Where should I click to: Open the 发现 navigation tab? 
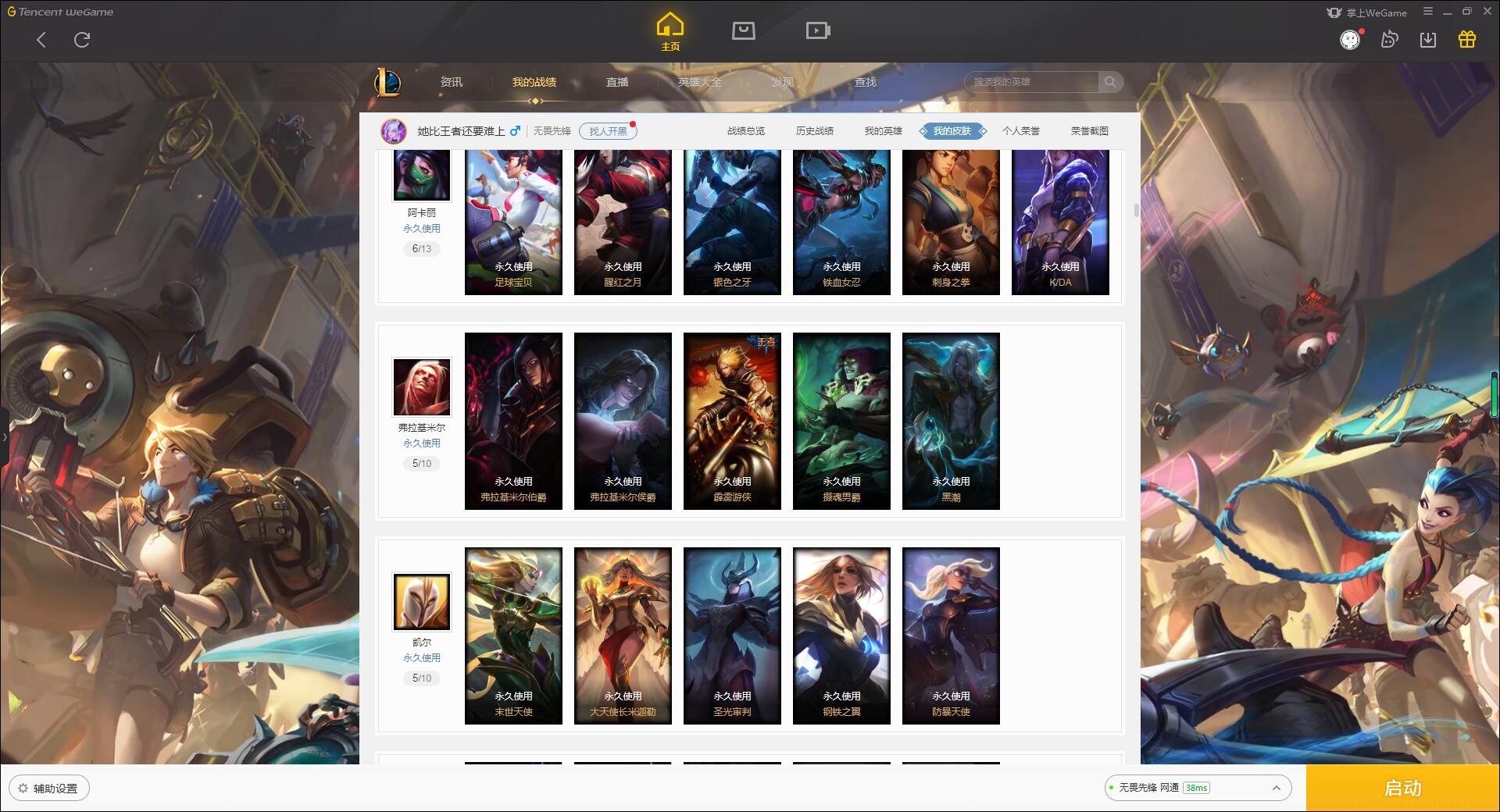(783, 82)
